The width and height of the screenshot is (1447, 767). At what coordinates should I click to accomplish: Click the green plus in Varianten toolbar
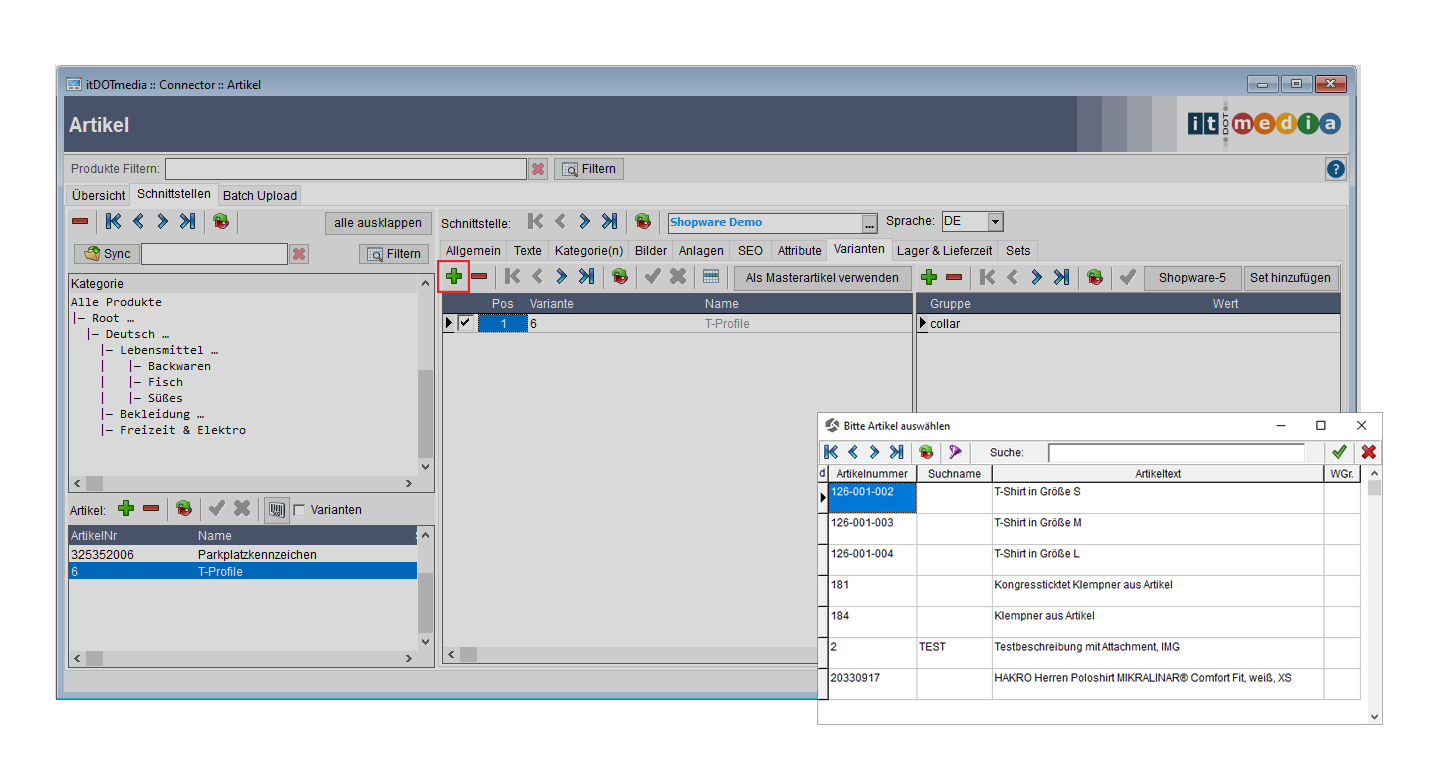coord(453,277)
